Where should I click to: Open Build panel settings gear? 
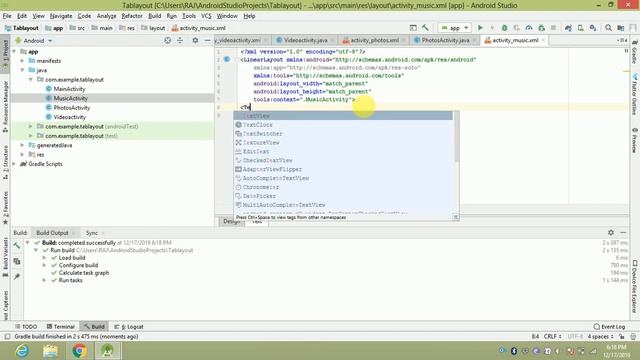coord(611,232)
